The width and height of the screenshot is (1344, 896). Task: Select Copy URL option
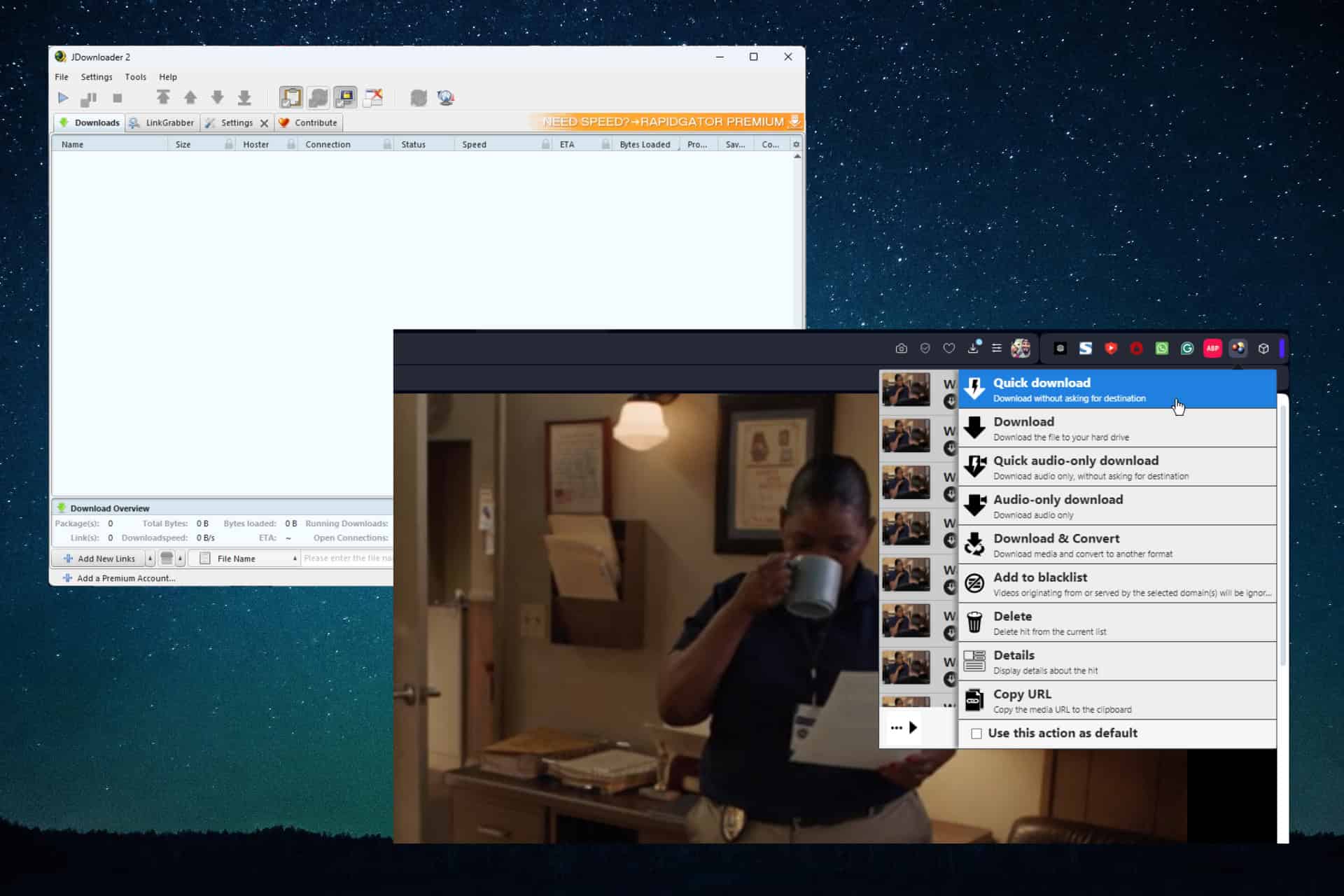click(1117, 700)
